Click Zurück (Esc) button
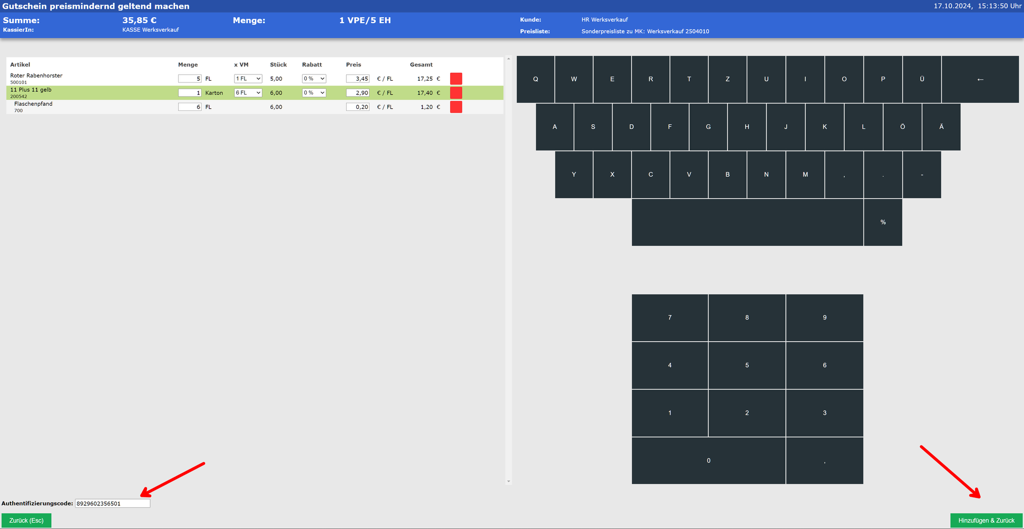The image size is (1024, 529). (x=26, y=520)
